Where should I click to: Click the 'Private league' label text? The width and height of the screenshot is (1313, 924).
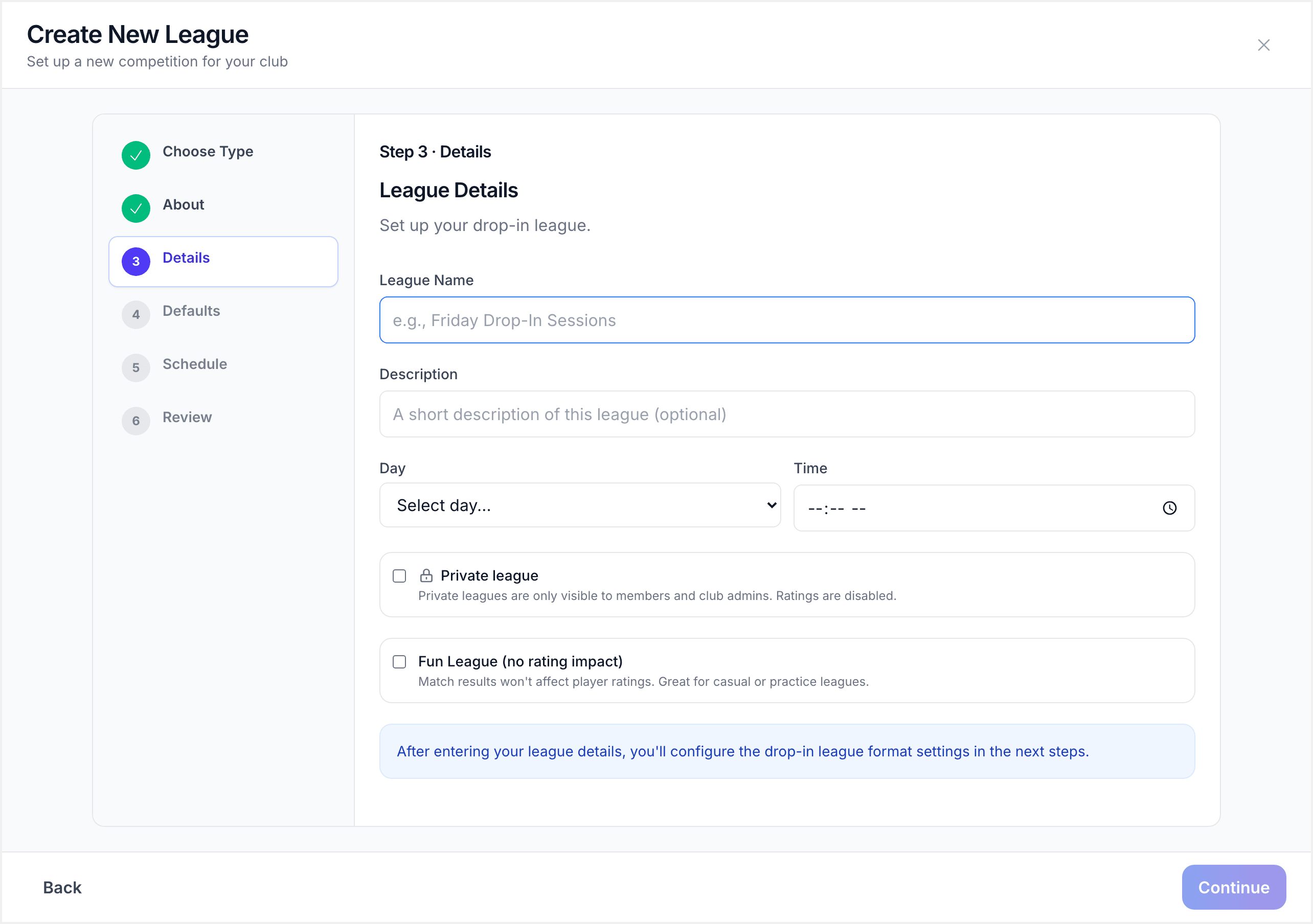point(489,575)
